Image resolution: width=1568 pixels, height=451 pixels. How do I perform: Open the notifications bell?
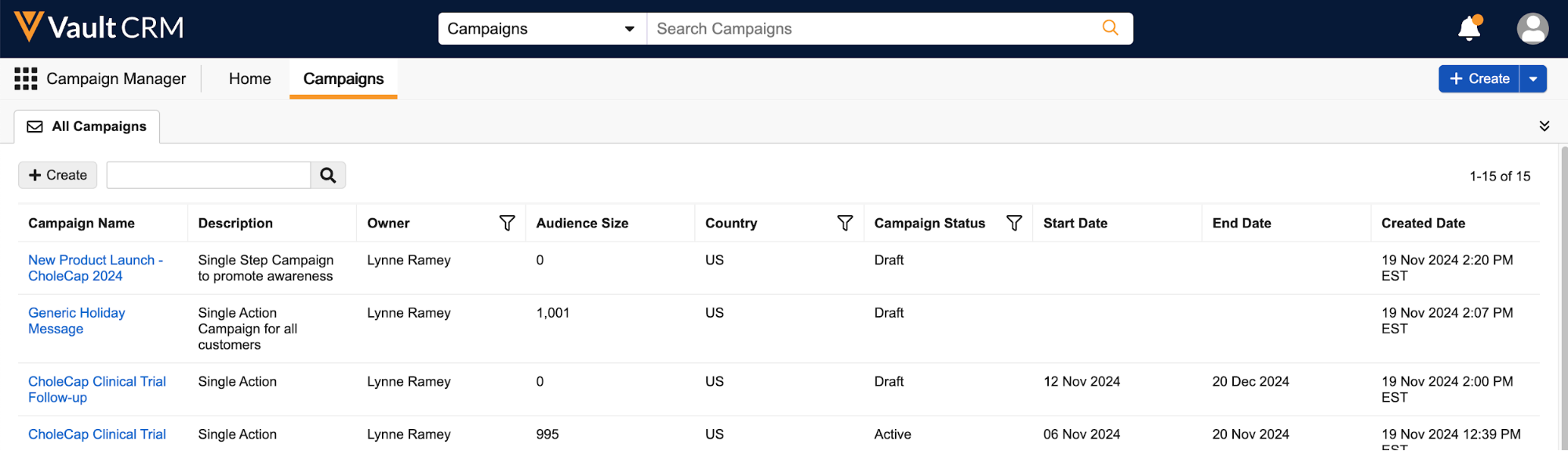point(1468,29)
